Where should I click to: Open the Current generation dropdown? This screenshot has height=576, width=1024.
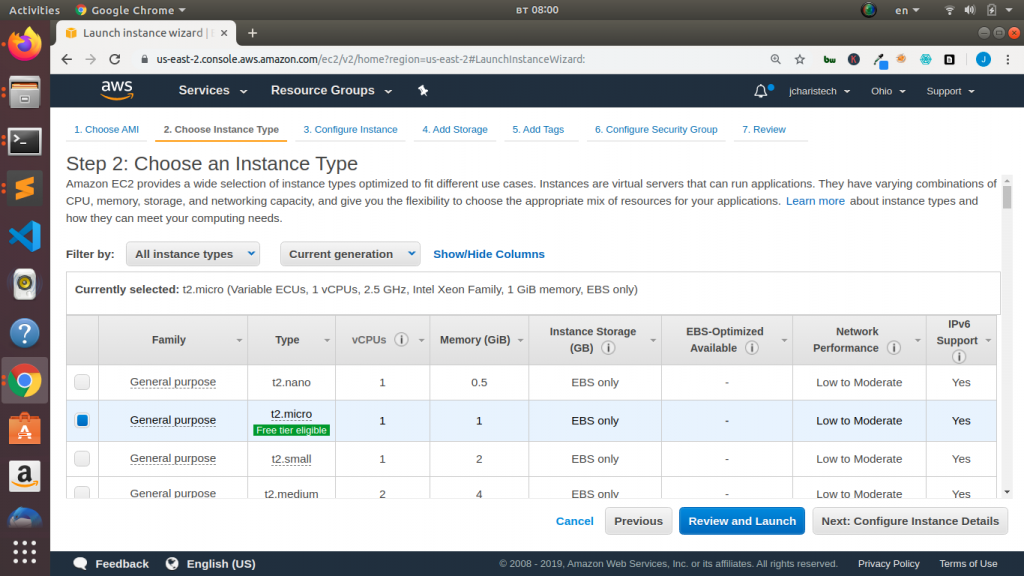coord(350,254)
